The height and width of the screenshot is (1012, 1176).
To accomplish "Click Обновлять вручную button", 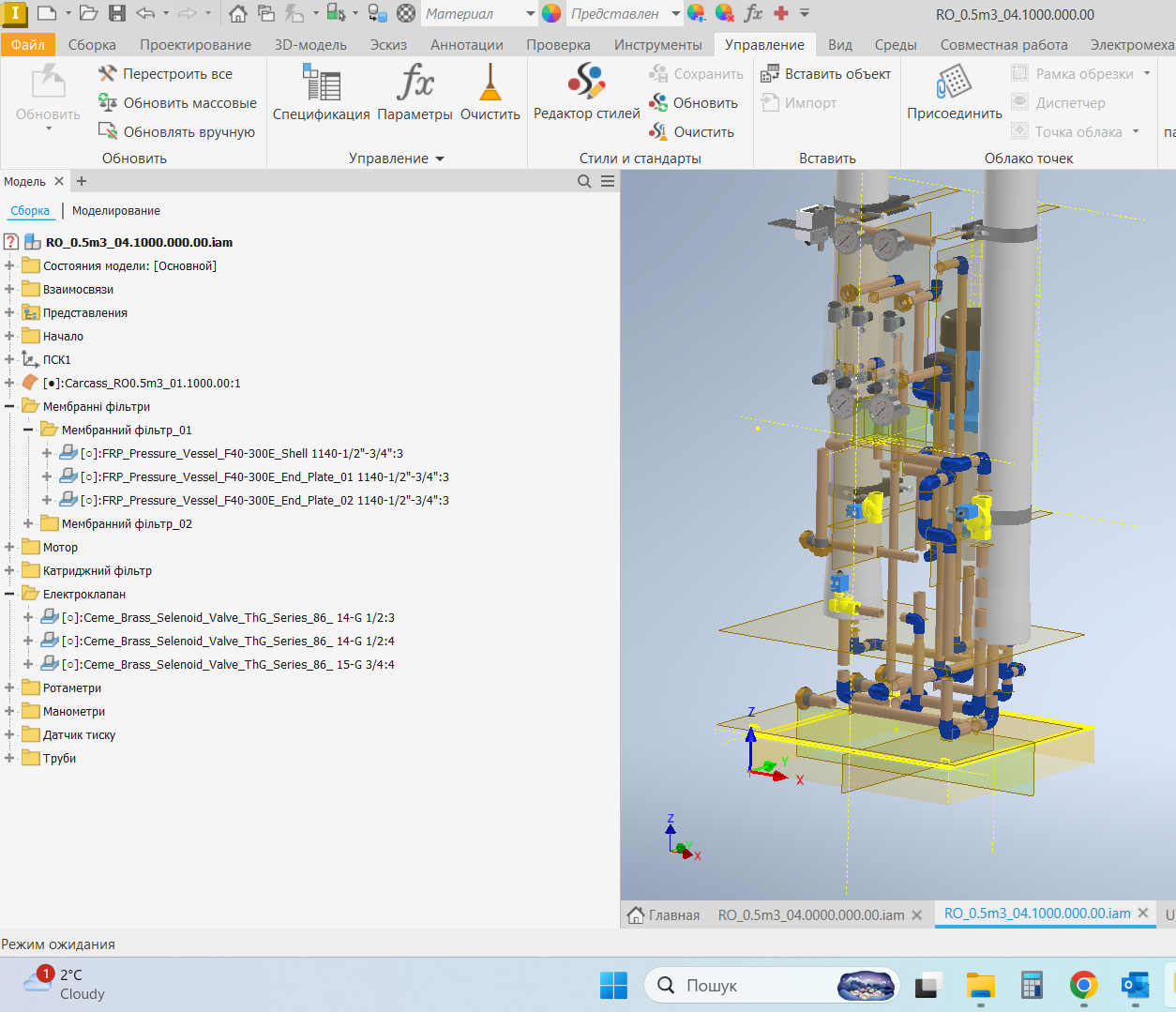I will coord(176,131).
